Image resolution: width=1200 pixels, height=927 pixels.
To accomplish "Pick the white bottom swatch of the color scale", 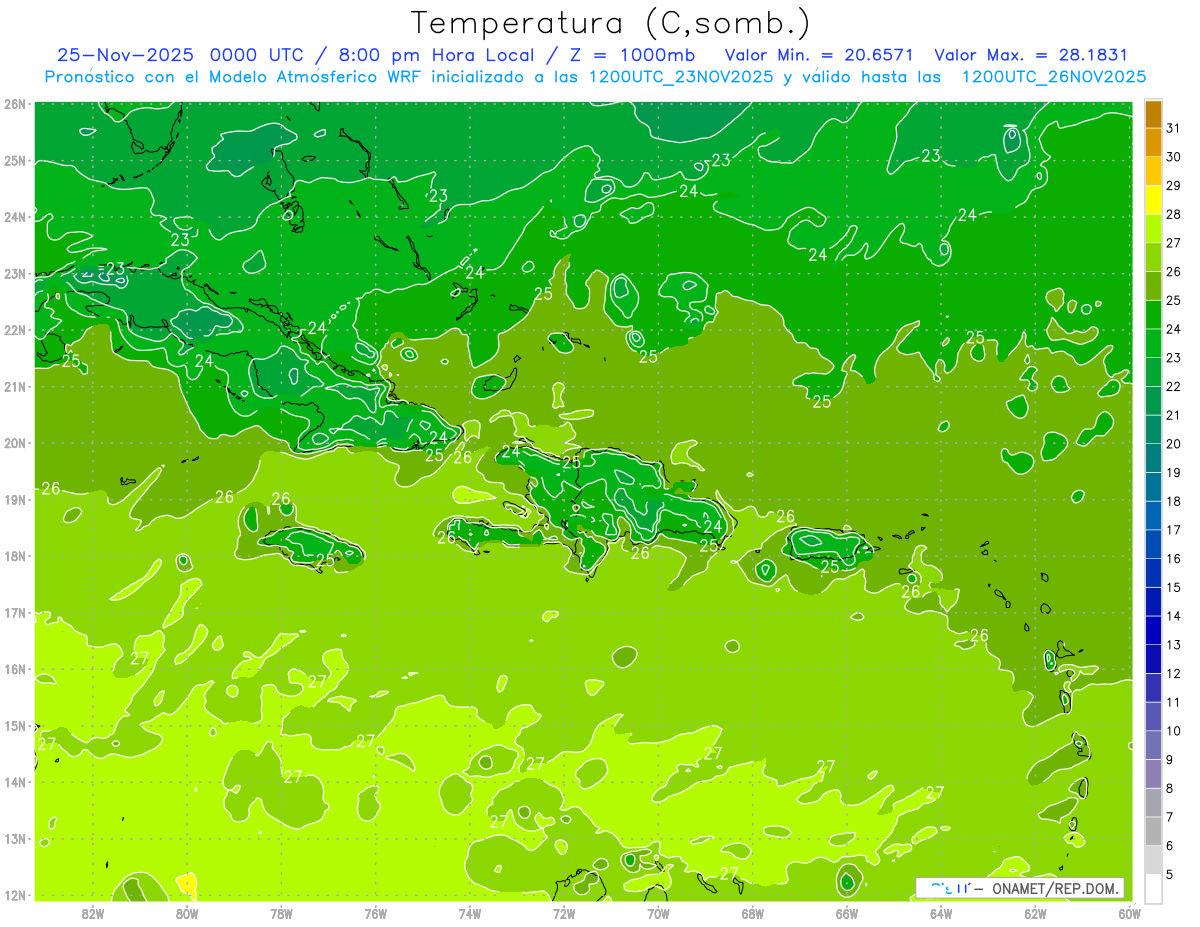I will point(1153,887).
